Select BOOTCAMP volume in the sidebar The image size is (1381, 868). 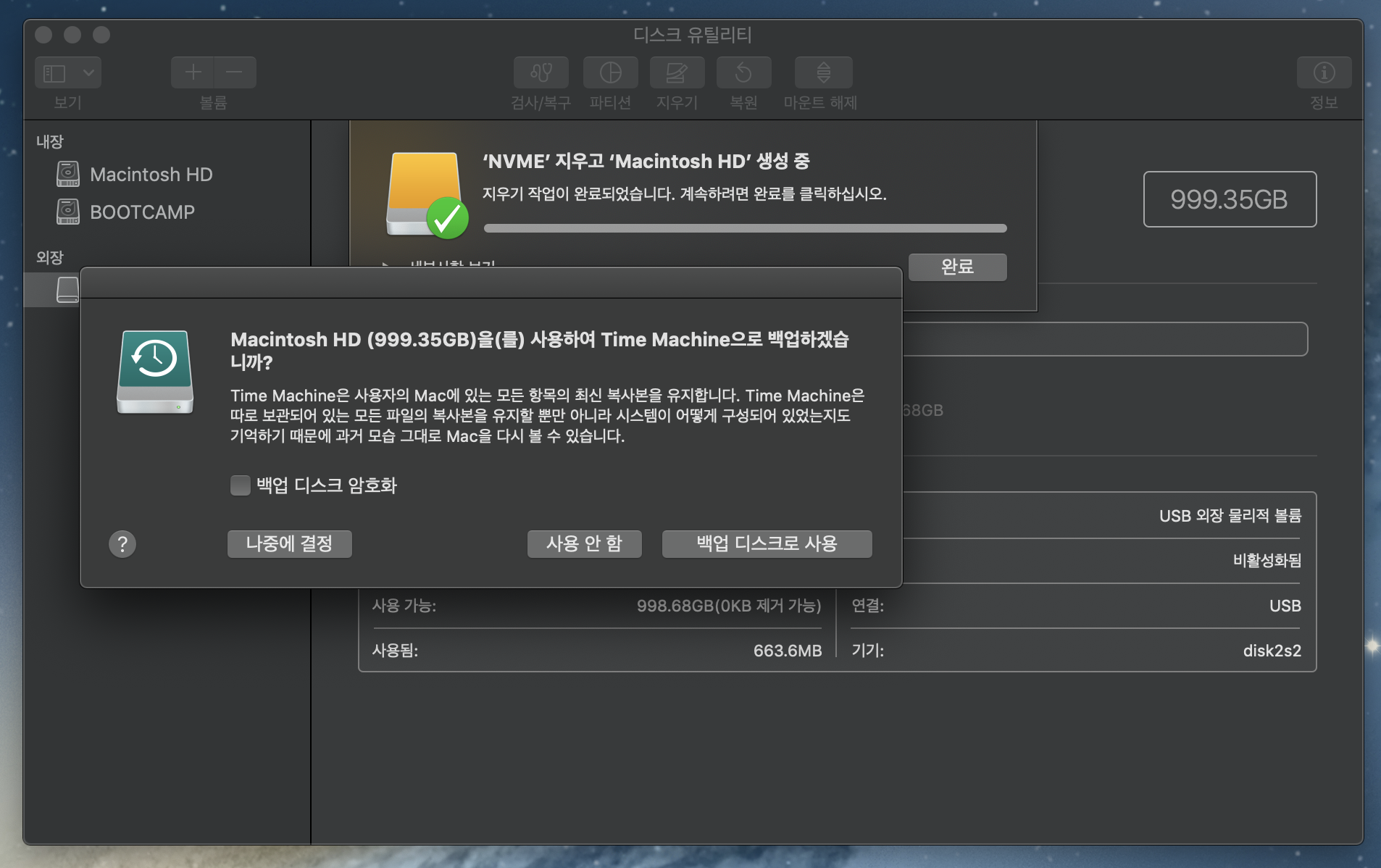[142, 212]
